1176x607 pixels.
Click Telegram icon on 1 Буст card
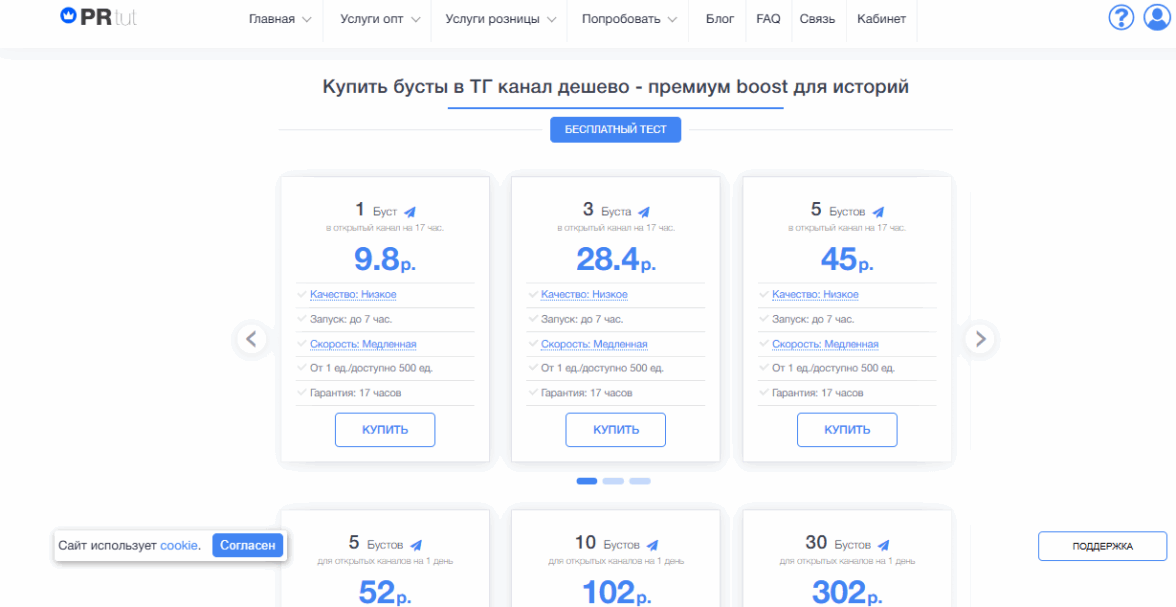(410, 212)
